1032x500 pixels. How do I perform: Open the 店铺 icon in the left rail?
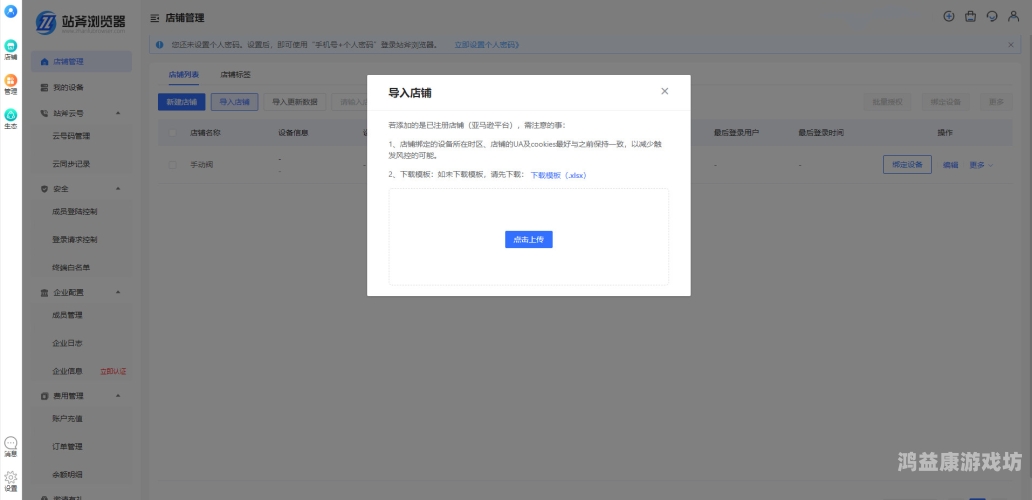click(11, 49)
